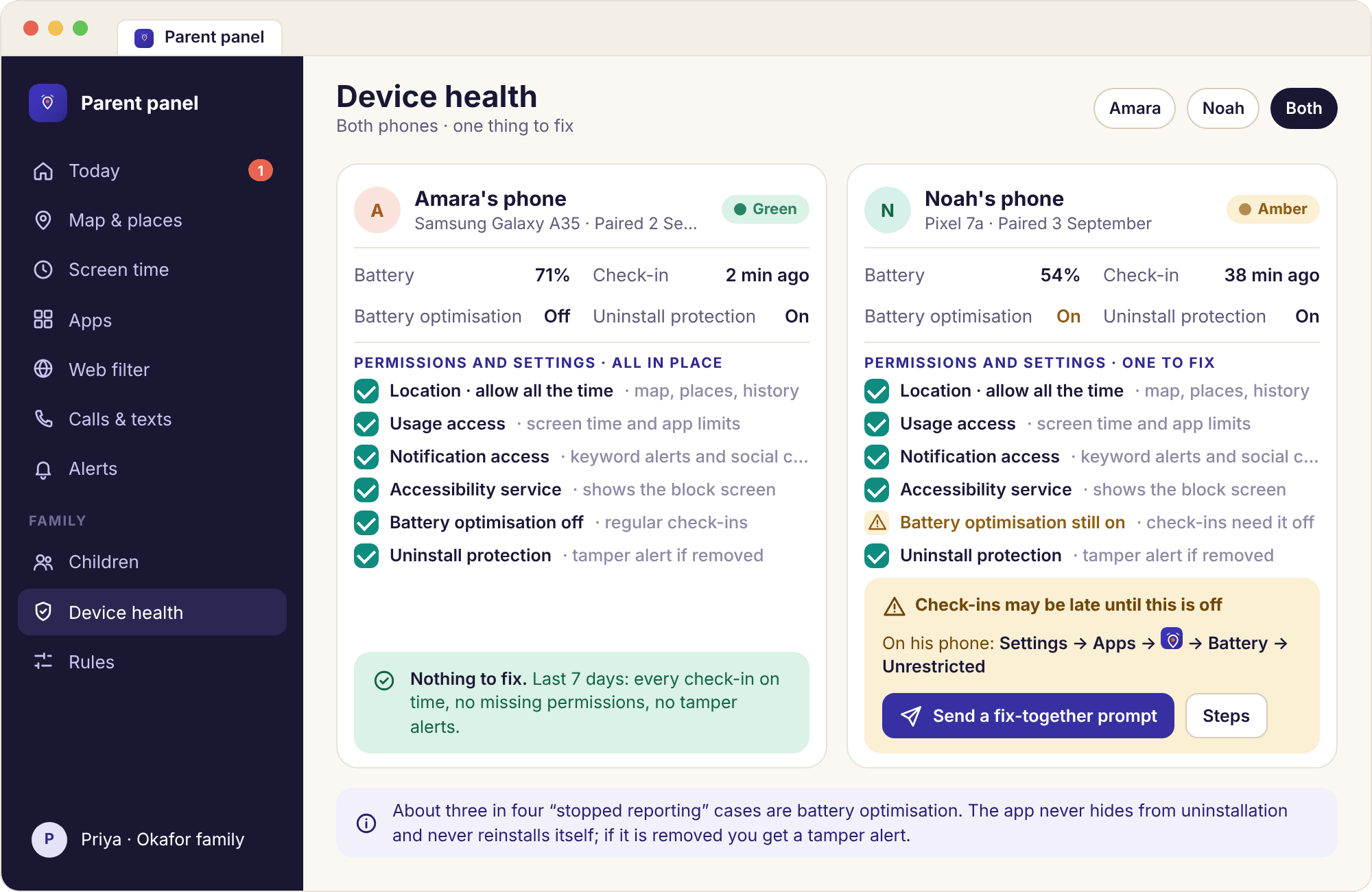
Task: Select the Both filter pill
Action: pyautogui.click(x=1303, y=108)
